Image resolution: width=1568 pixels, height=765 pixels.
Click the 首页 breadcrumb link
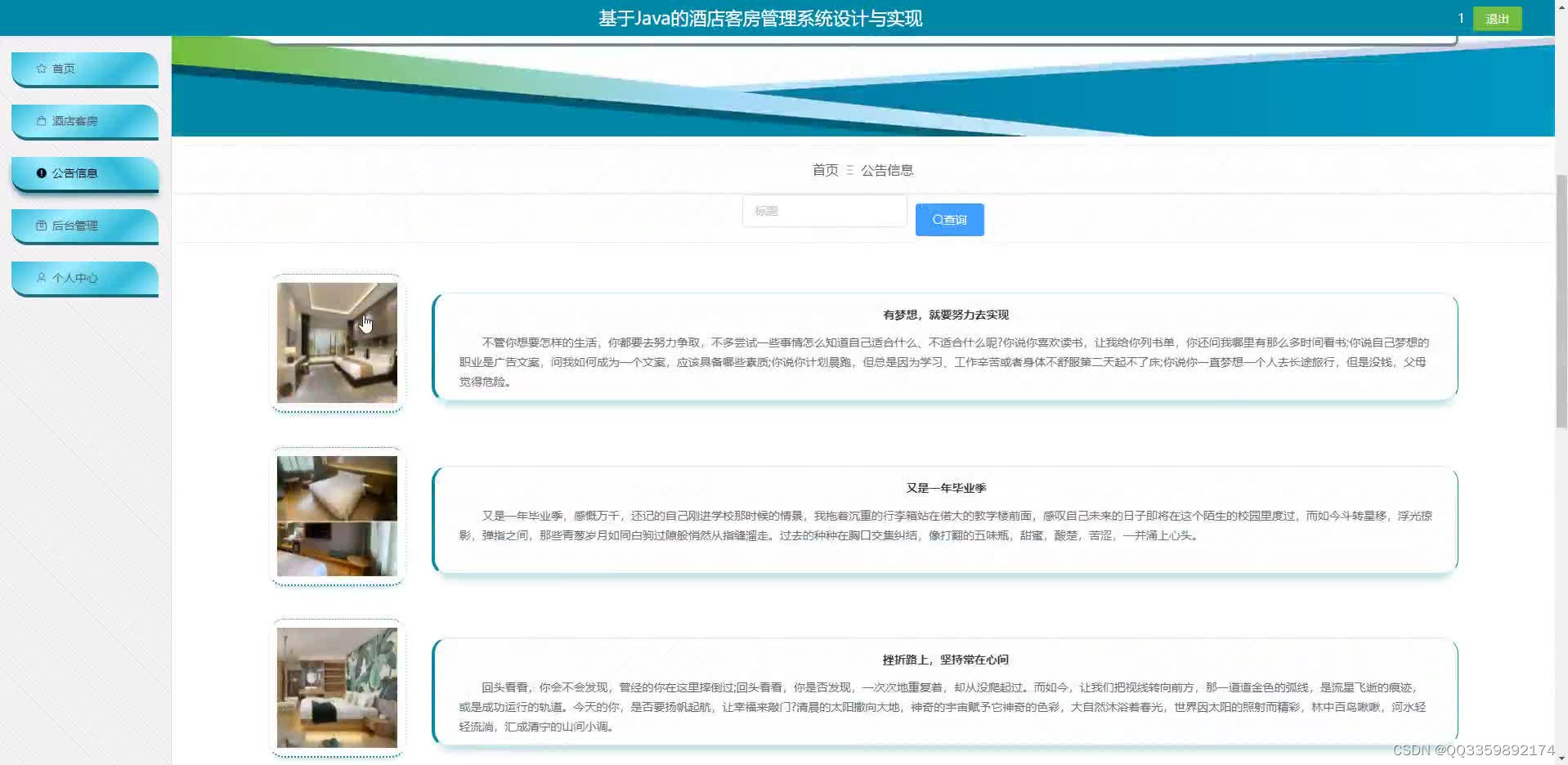click(x=825, y=170)
